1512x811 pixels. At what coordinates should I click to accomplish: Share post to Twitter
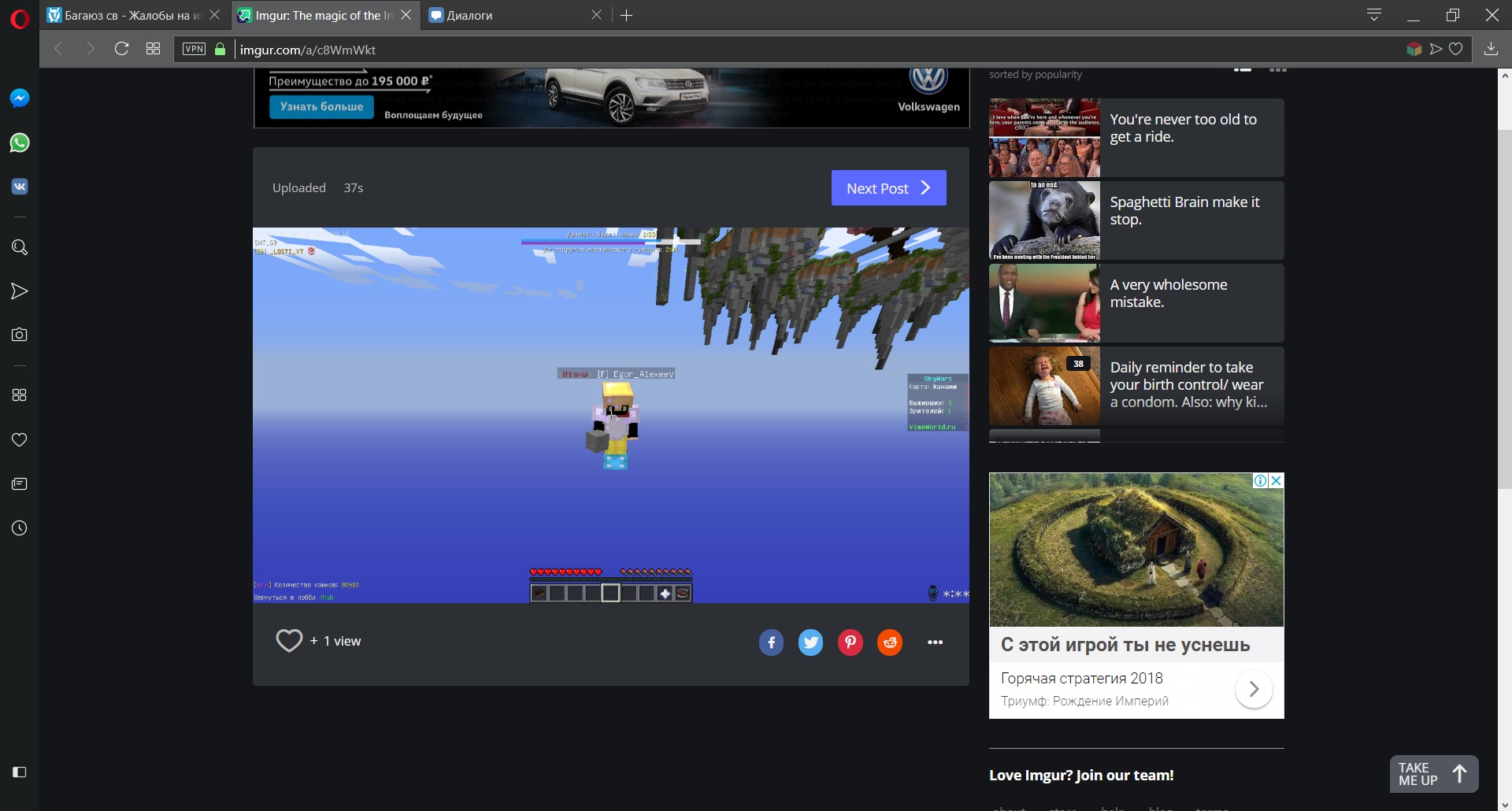[810, 643]
